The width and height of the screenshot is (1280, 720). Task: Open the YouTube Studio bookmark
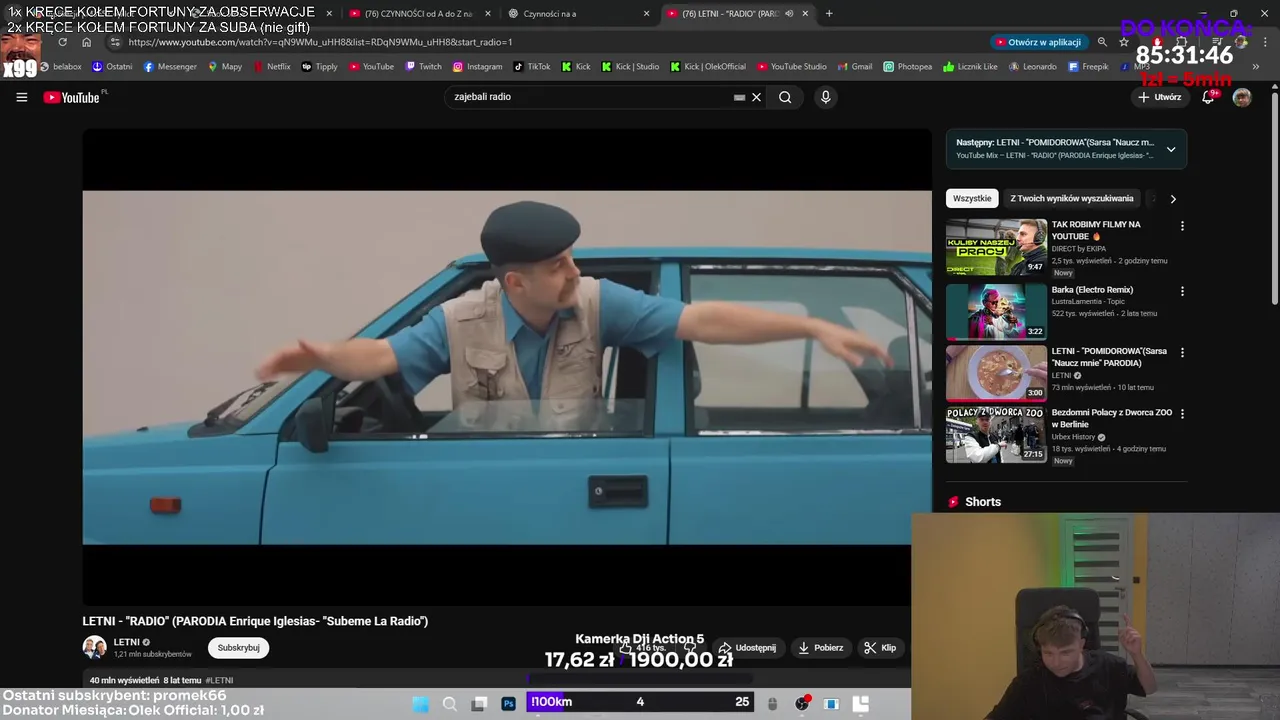coord(791,67)
